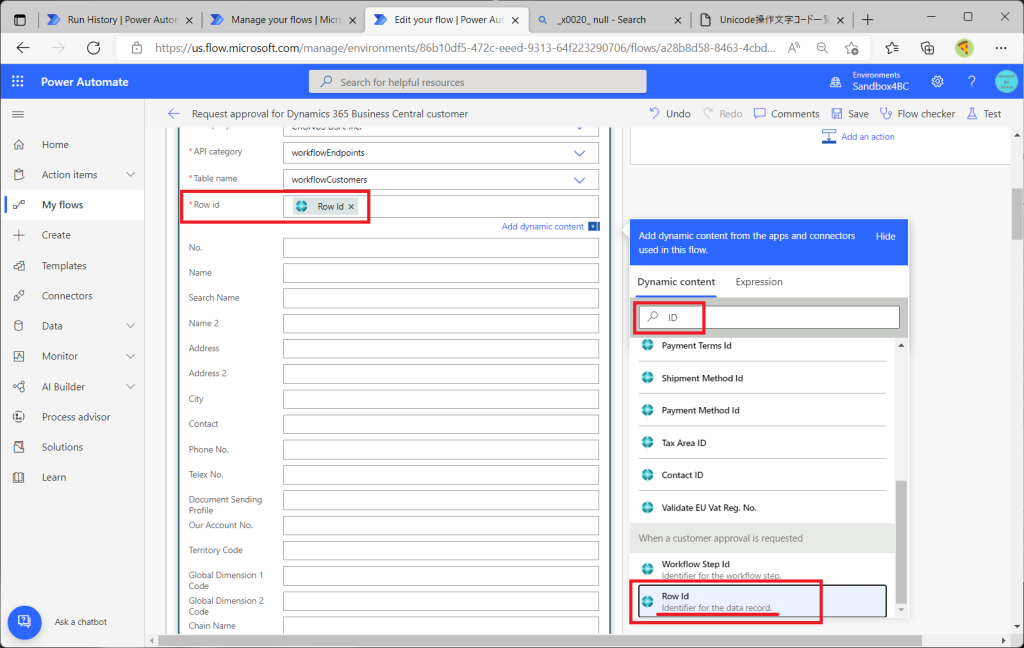1024x648 pixels.
Task: Select Payment Method Id dynamic content
Action: (762, 410)
